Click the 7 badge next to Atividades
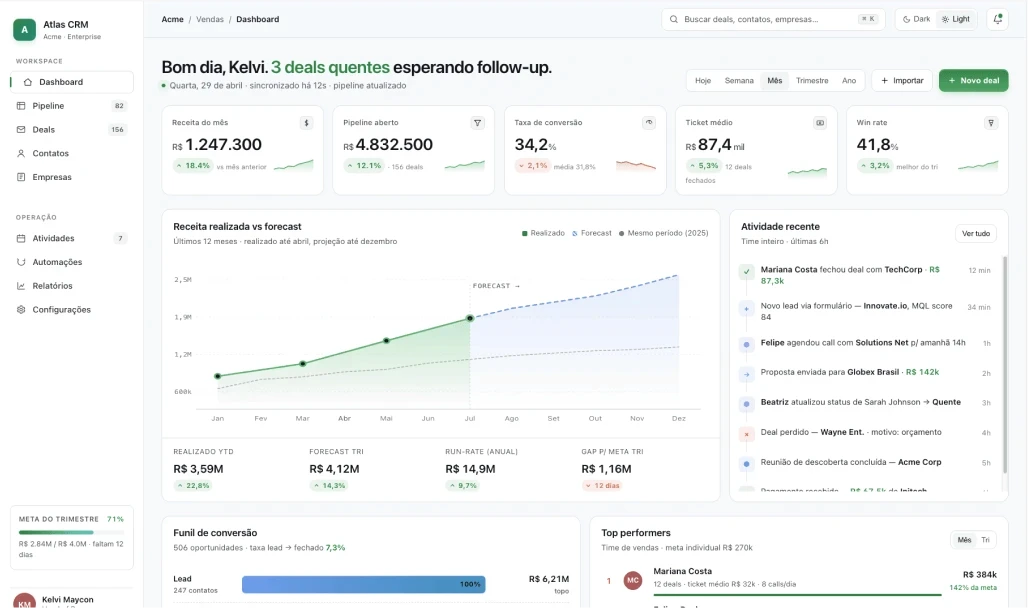The height and width of the screenshot is (608, 1028). pyautogui.click(x=120, y=238)
